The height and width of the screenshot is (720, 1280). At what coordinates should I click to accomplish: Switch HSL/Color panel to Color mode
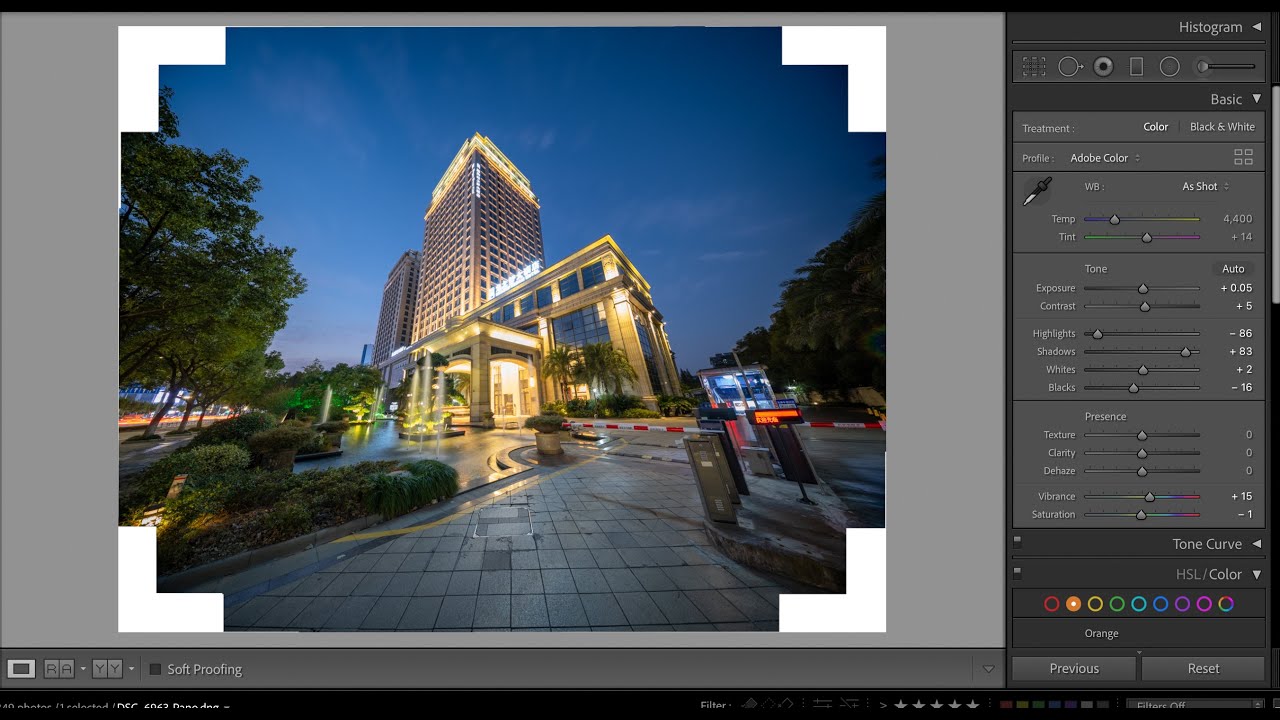point(1225,574)
